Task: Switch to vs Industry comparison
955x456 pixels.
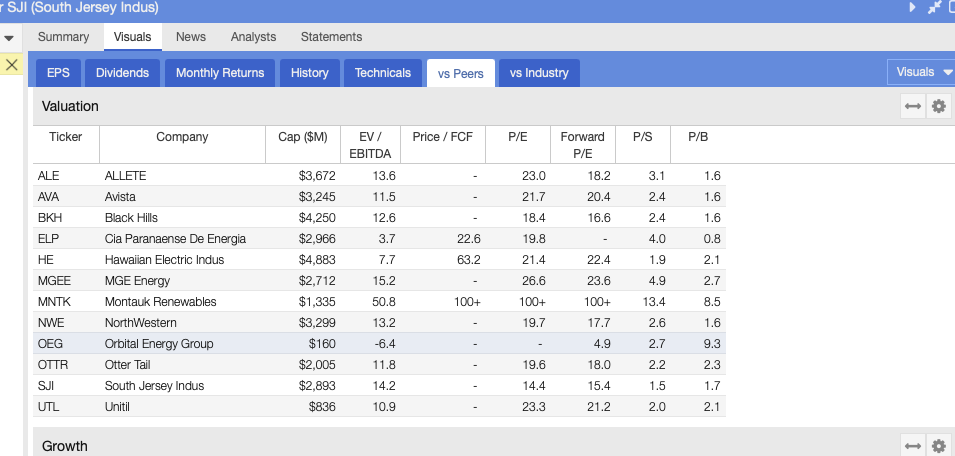Action: coord(539,73)
